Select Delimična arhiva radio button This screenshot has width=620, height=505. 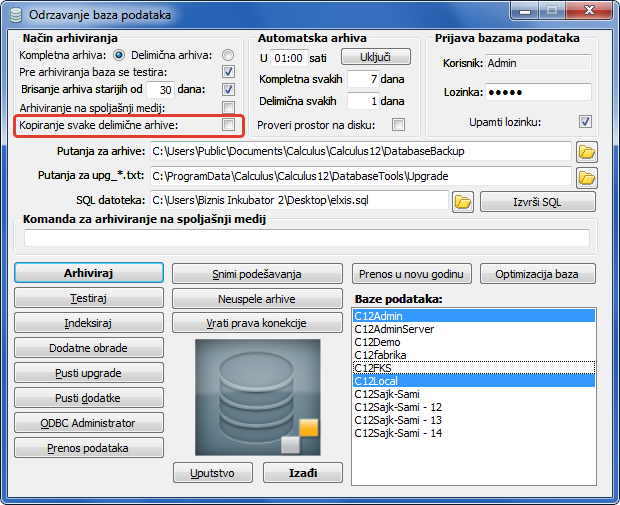[228, 55]
